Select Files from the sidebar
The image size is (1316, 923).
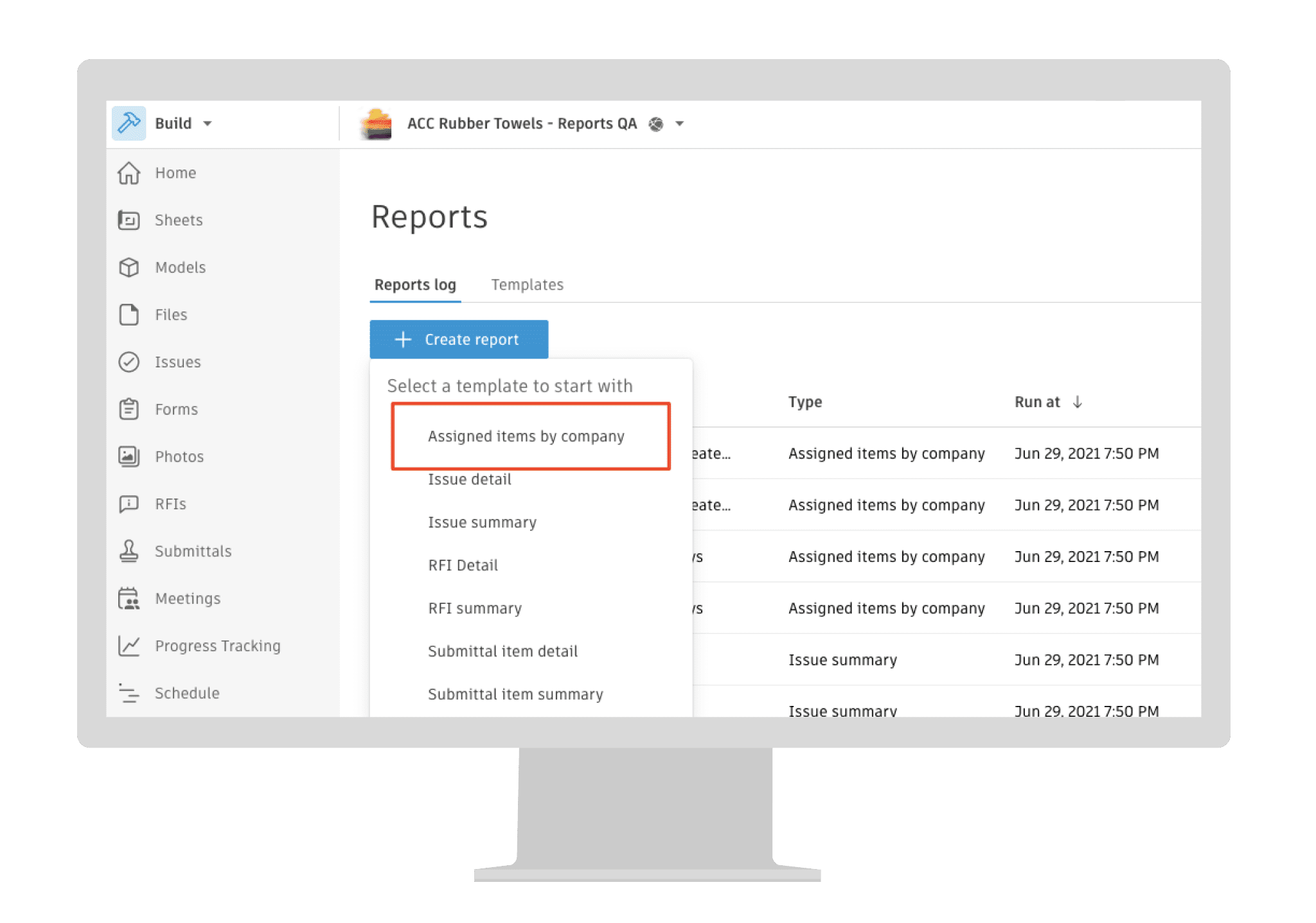pos(170,315)
